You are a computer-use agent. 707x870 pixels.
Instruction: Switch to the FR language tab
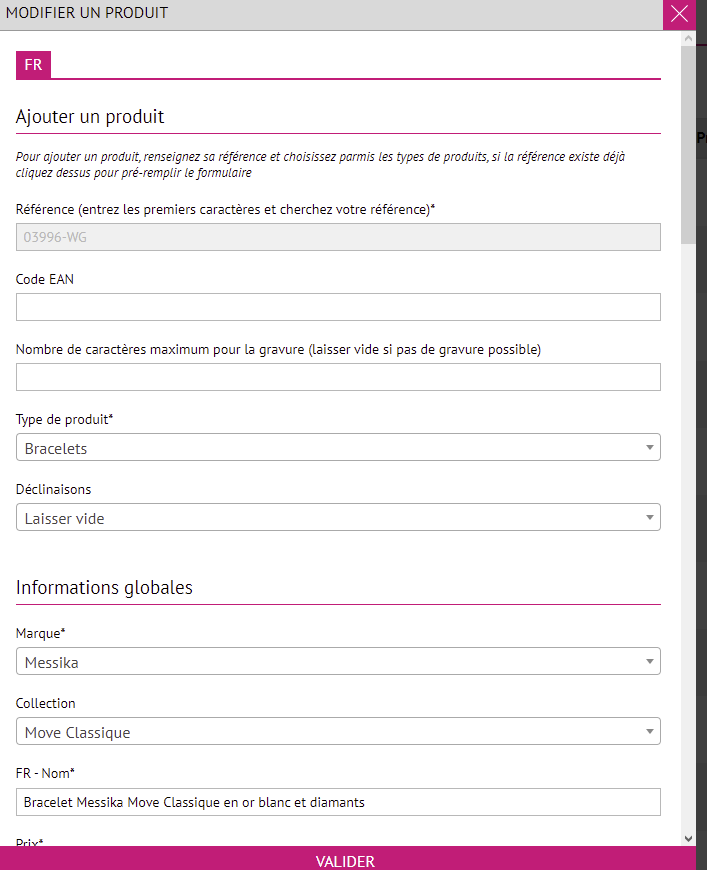(33, 65)
